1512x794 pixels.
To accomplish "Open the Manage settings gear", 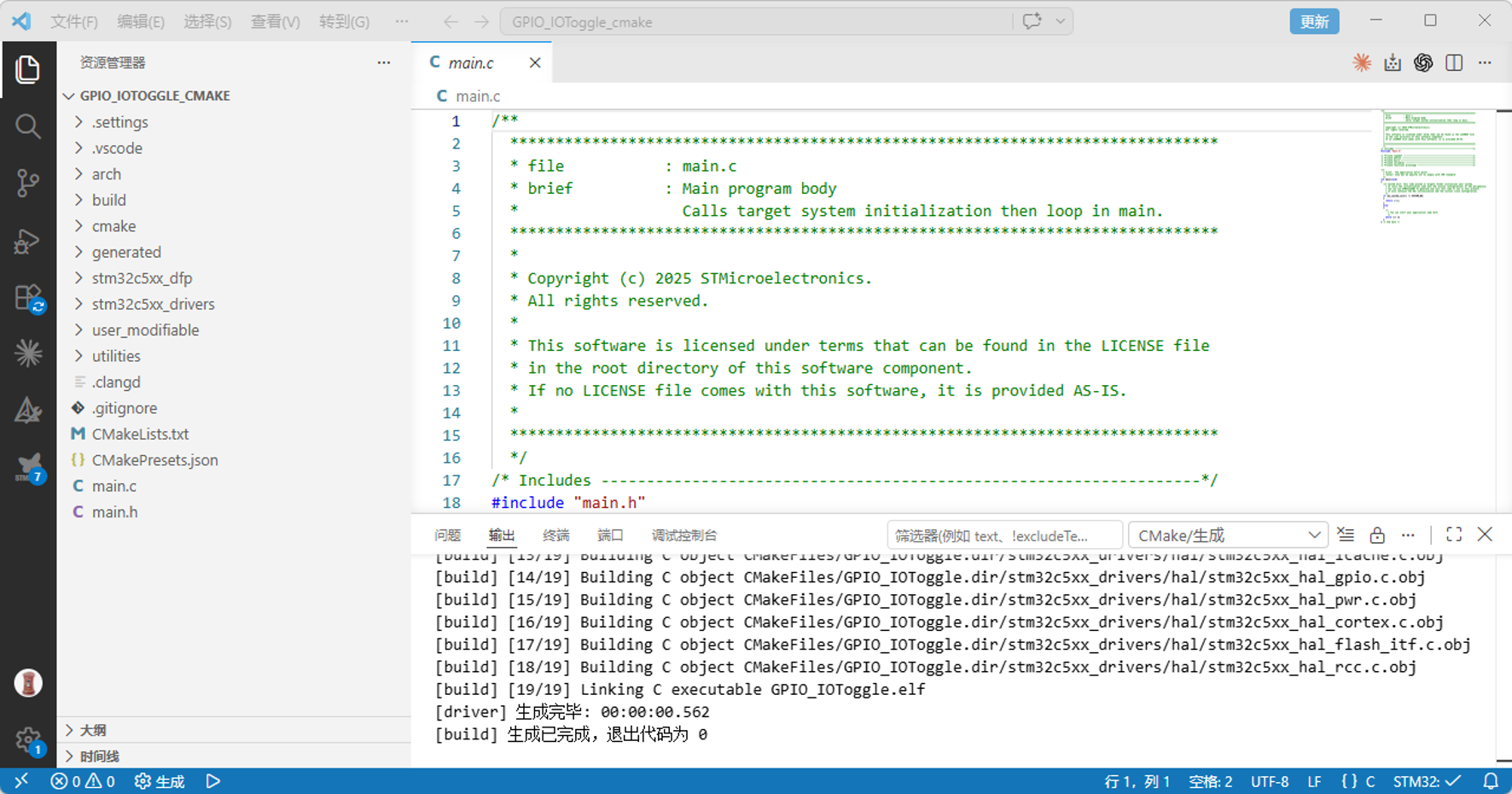I will (27, 740).
